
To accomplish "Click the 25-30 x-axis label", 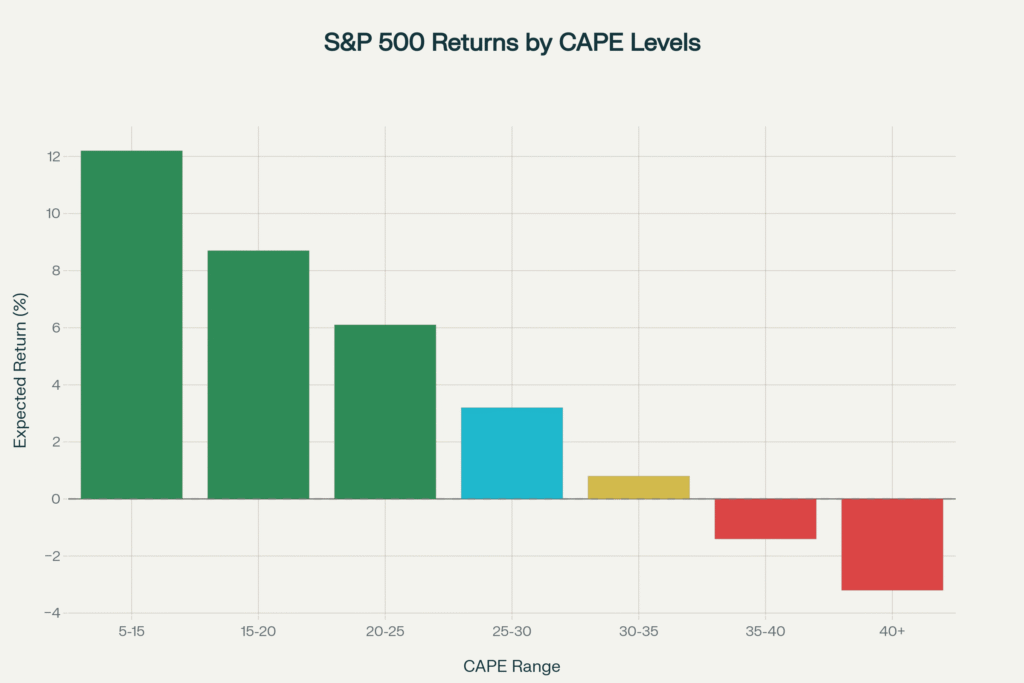I will [x=512, y=632].
